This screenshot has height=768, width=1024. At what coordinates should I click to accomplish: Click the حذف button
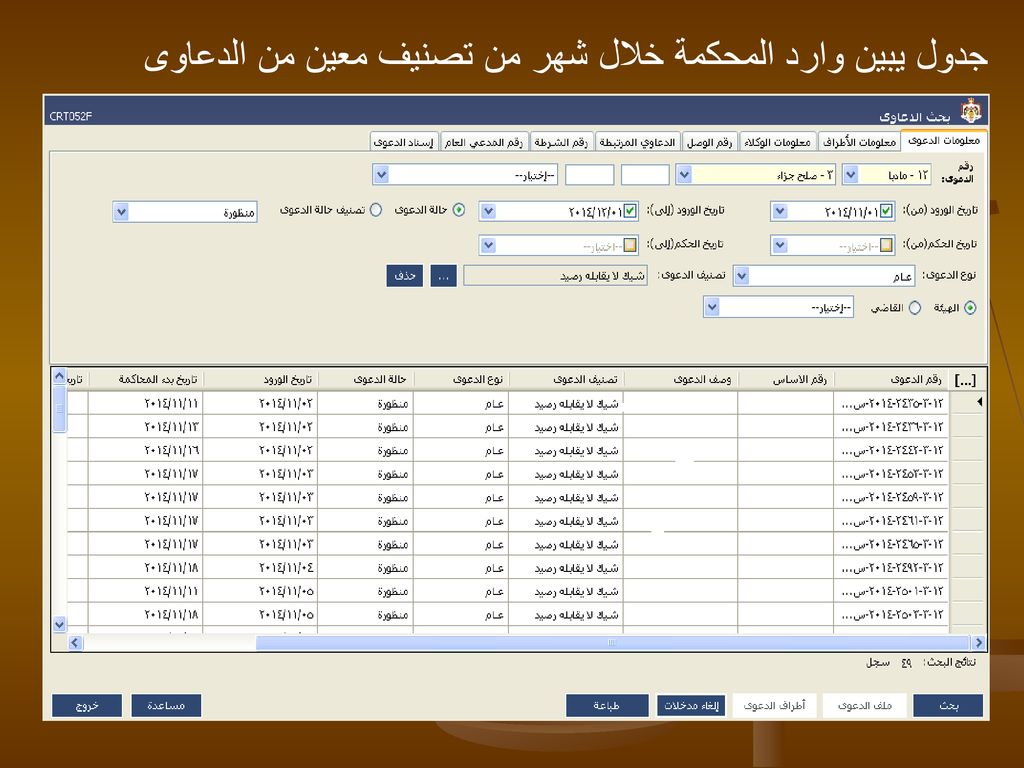pos(405,276)
